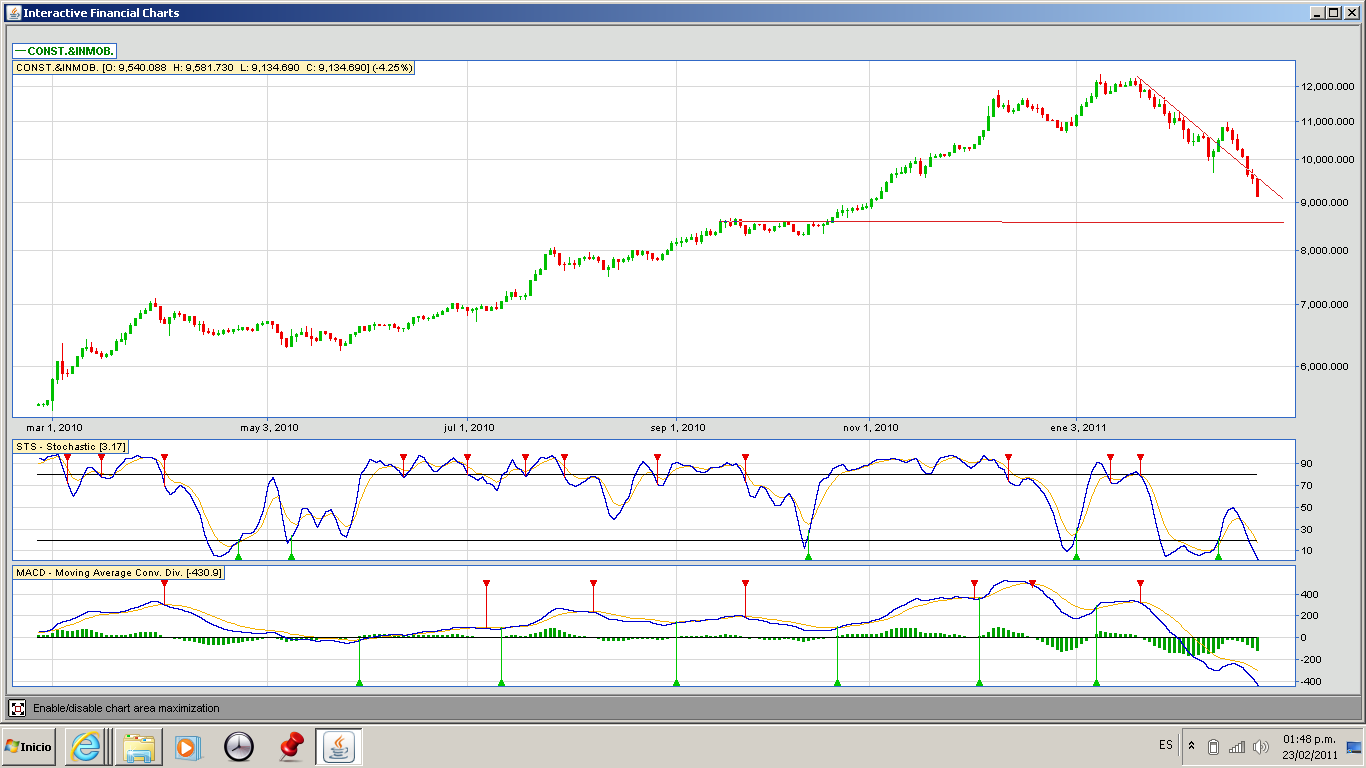Switch to the Java application taskbar button
This screenshot has height=768, width=1366.
coord(339,746)
